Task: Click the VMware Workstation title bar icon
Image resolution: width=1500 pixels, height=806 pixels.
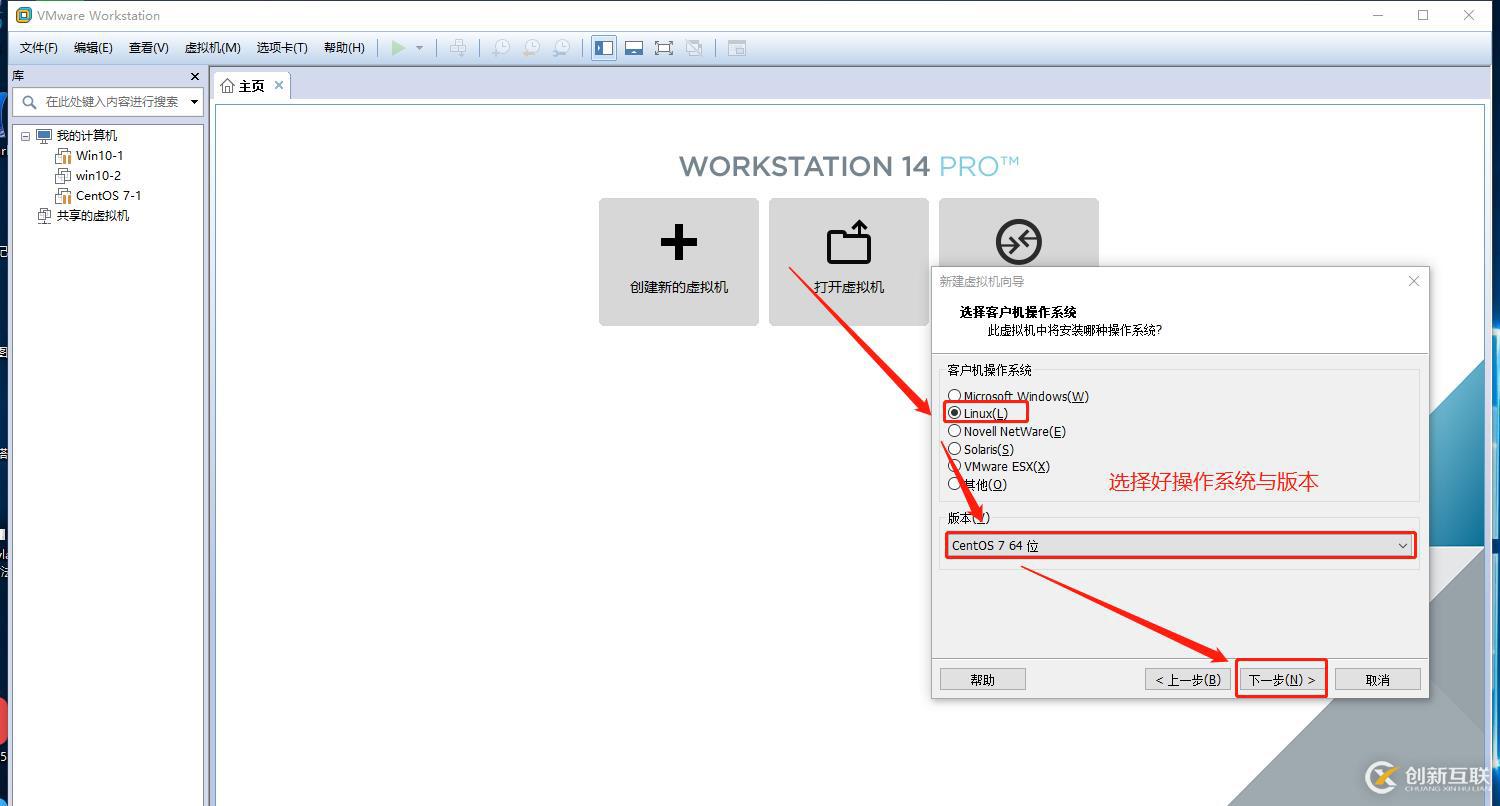Action: pos(24,15)
